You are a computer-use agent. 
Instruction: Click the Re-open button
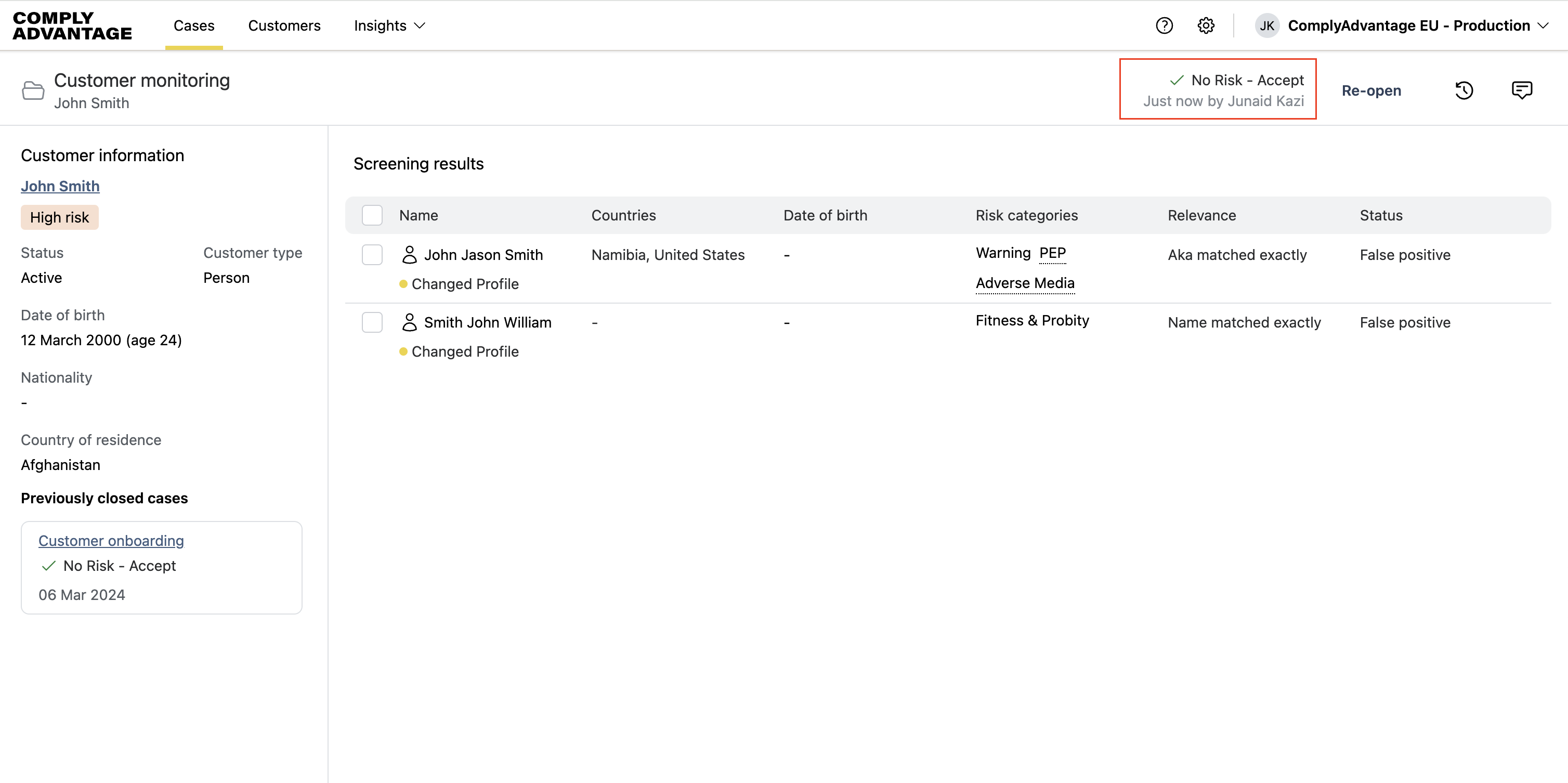click(x=1371, y=90)
